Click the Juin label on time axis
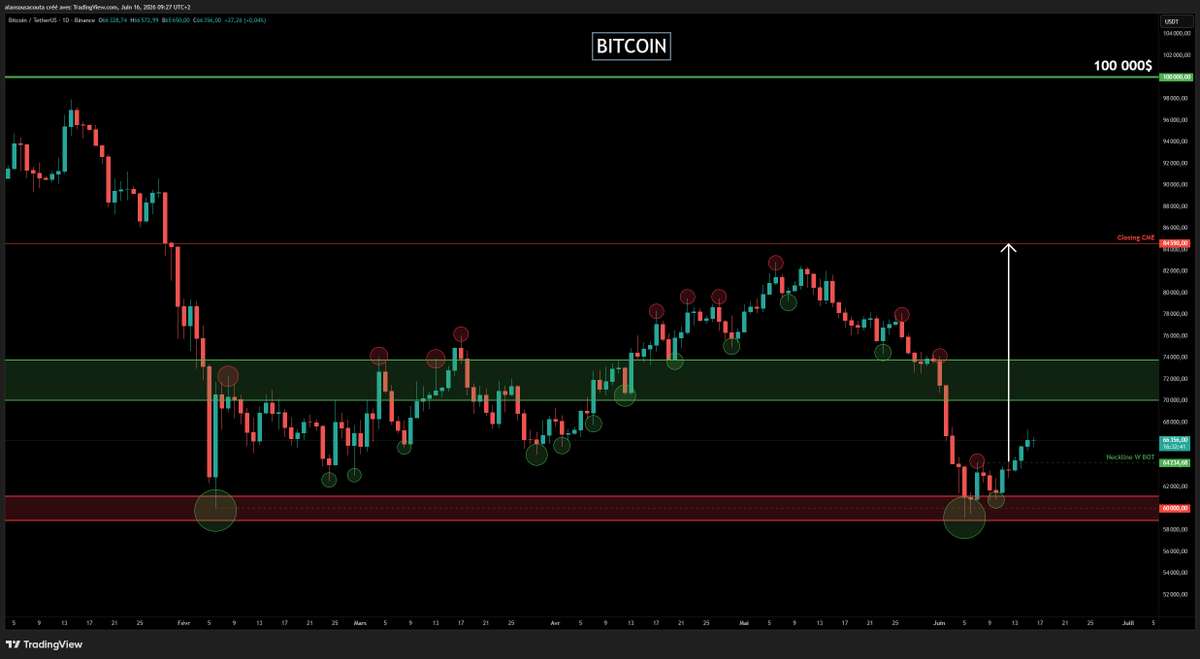 (940, 621)
